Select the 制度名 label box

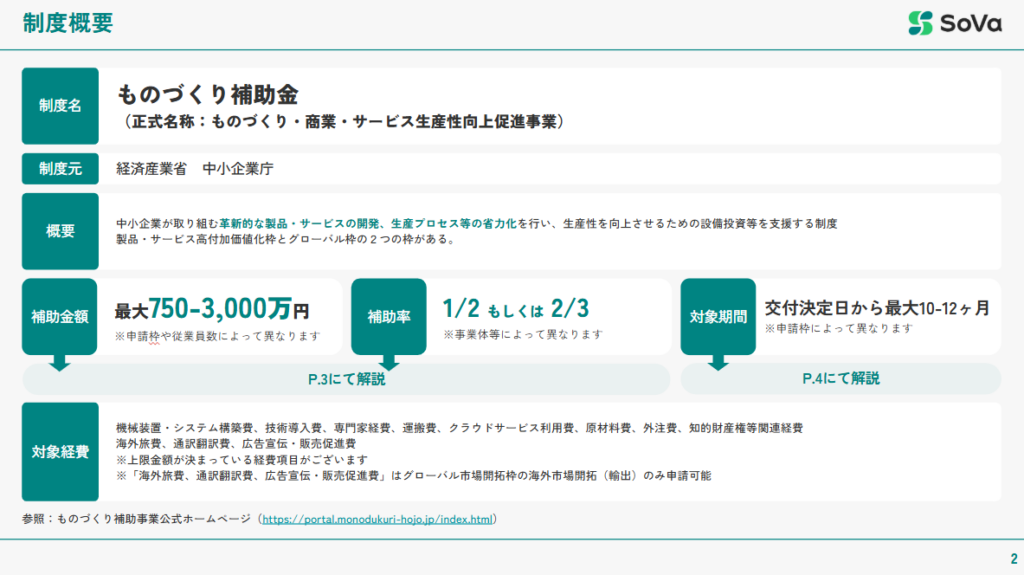click(x=60, y=105)
